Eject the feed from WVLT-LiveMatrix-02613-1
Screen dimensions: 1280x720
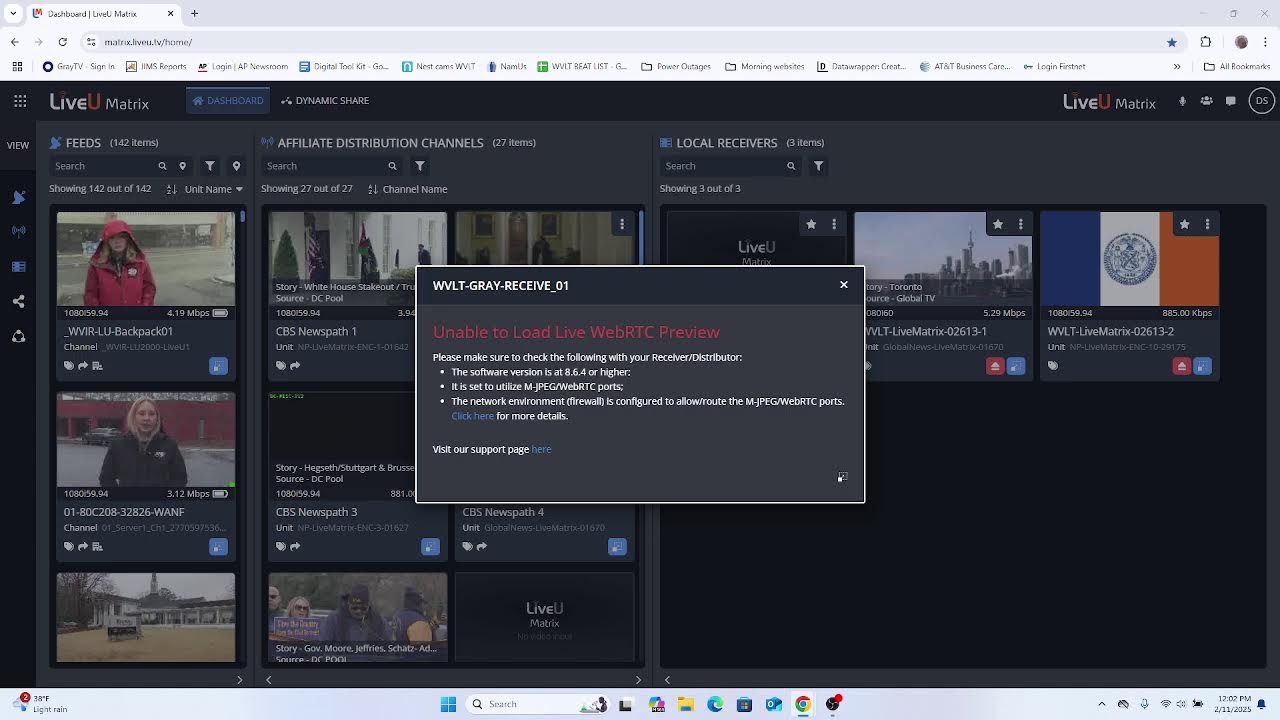tap(995, 366)
